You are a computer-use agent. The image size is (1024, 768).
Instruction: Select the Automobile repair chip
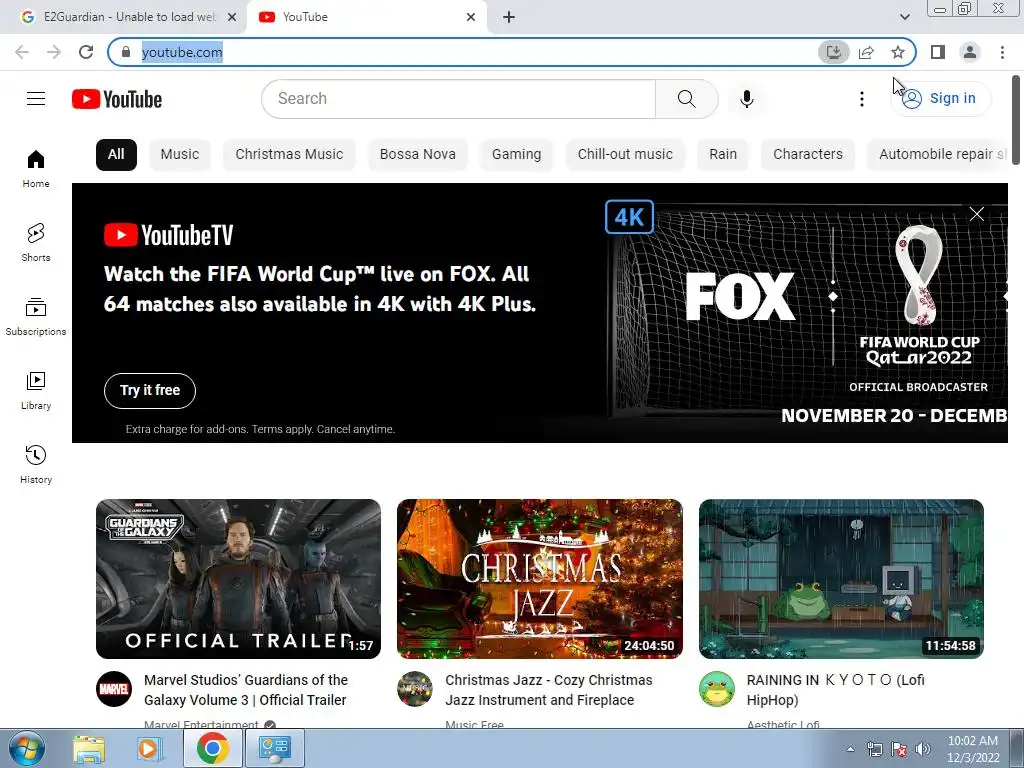click(938, 155)
